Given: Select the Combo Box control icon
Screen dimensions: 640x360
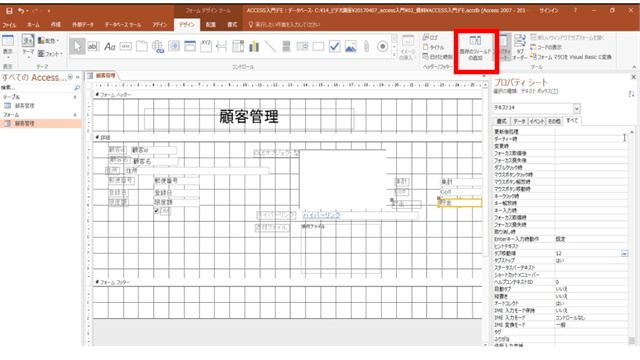Looking at the screenshot, I should click(238, 47).
